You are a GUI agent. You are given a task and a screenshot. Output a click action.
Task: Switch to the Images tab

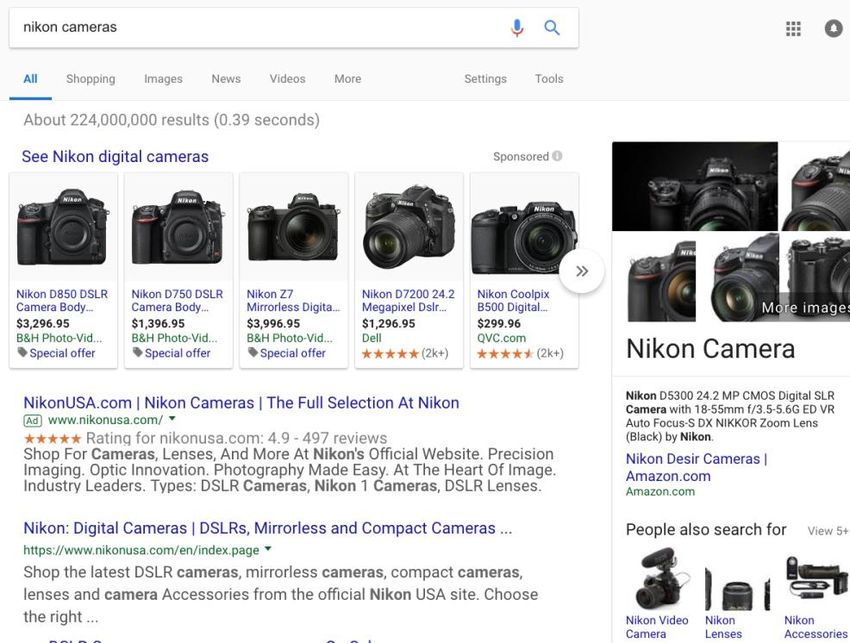(x=163, y=79)
